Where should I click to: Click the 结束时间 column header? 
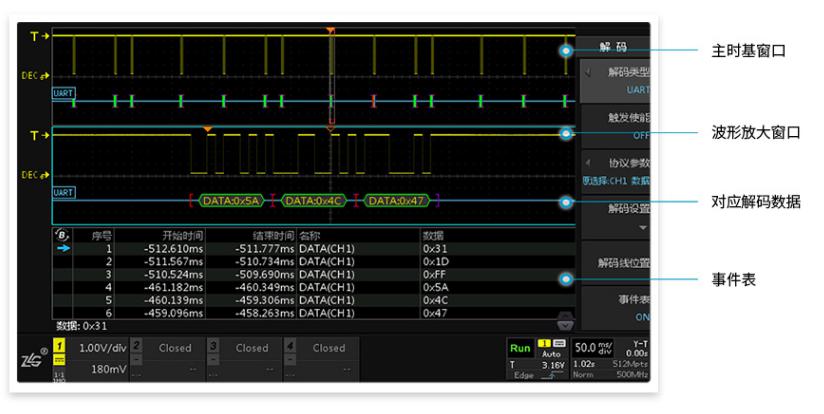[x=273, y=235]
